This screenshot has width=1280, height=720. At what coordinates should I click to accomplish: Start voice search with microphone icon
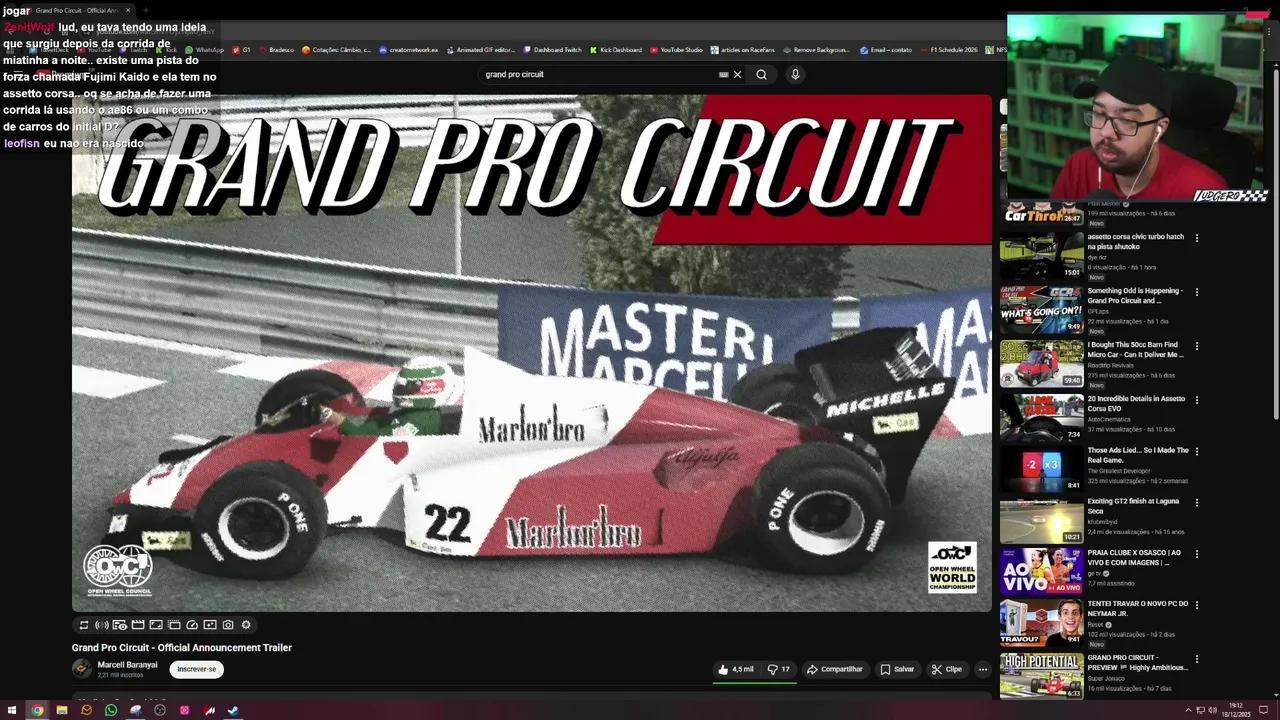point(795,74)
